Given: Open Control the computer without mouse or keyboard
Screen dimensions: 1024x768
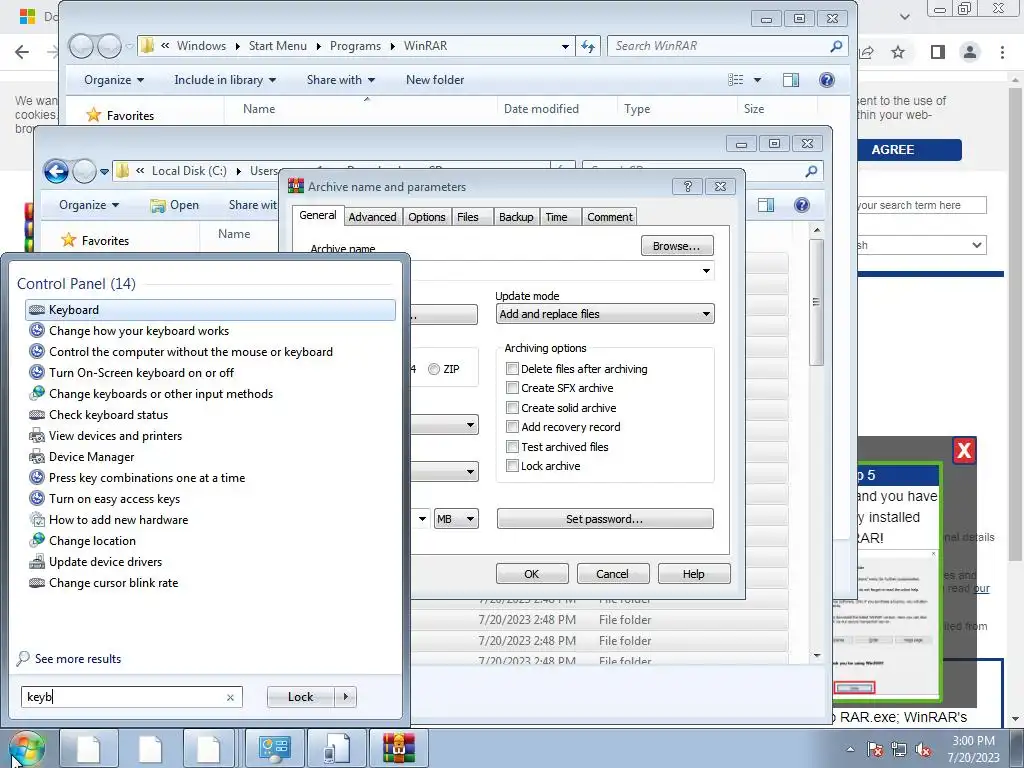Looking at the screenshot, I should [191, 351].
